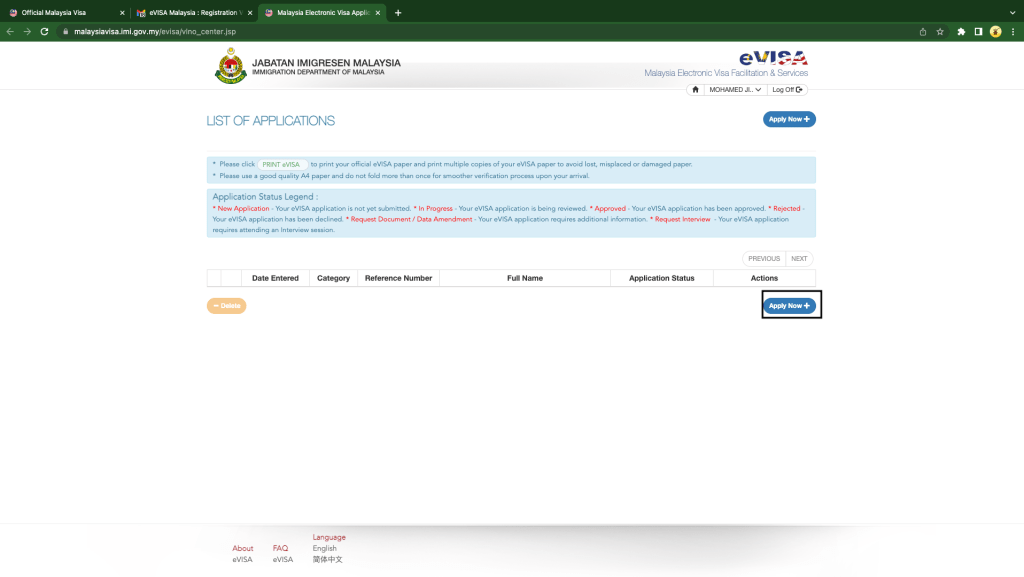Click the Delete button below the table
This screenshot has height=577, width=1024.
[227, 305]
